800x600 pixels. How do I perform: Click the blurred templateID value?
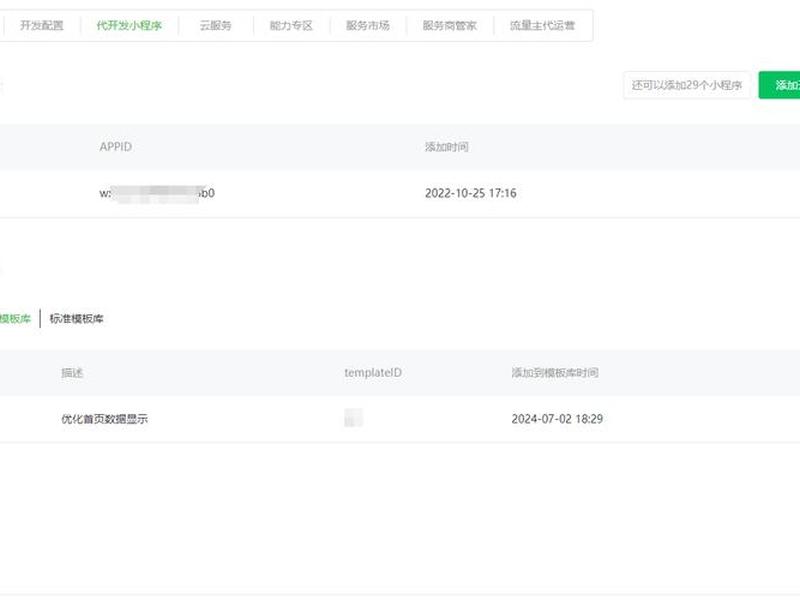tap(354, 418)
